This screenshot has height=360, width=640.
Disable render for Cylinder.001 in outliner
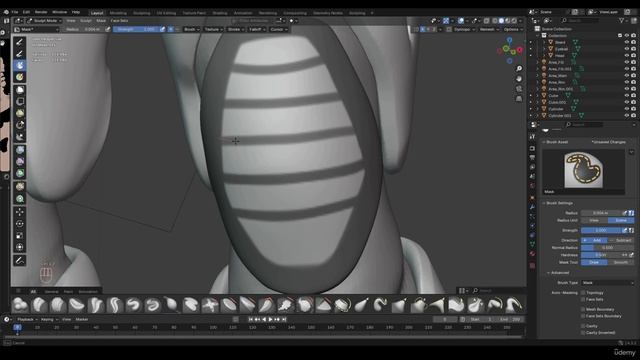coord(633,116)
